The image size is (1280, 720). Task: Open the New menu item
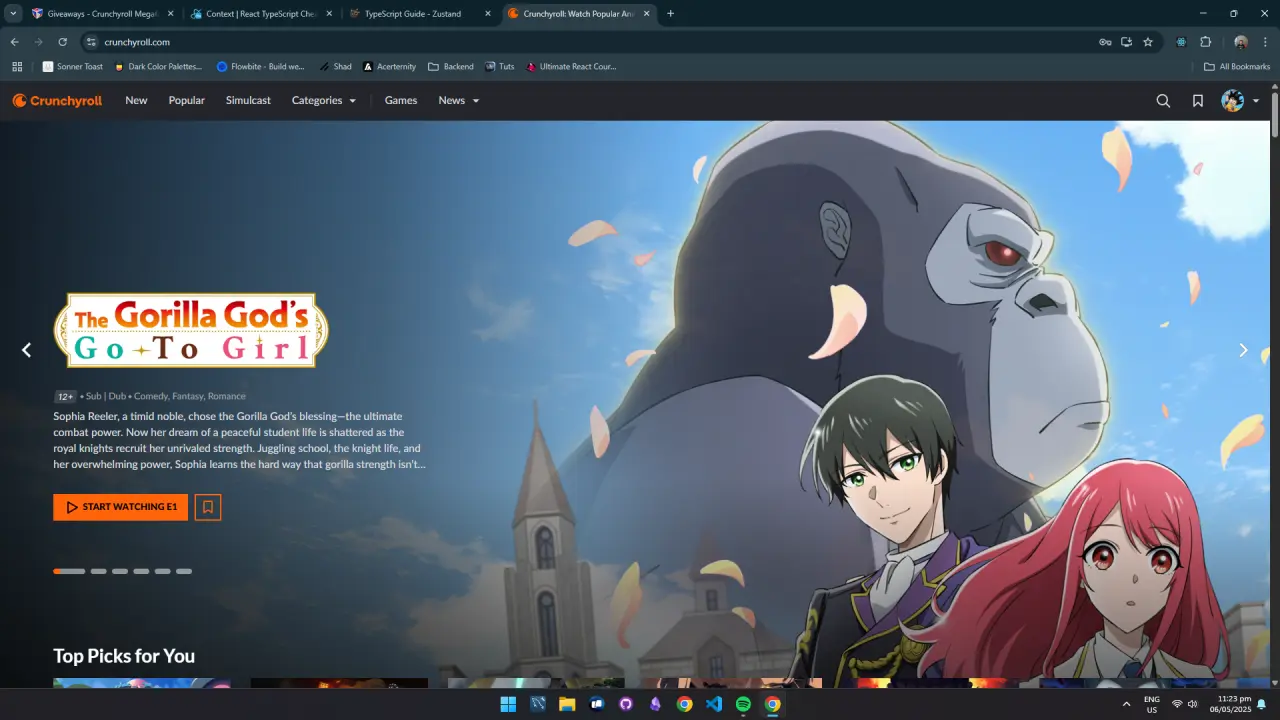136,100
